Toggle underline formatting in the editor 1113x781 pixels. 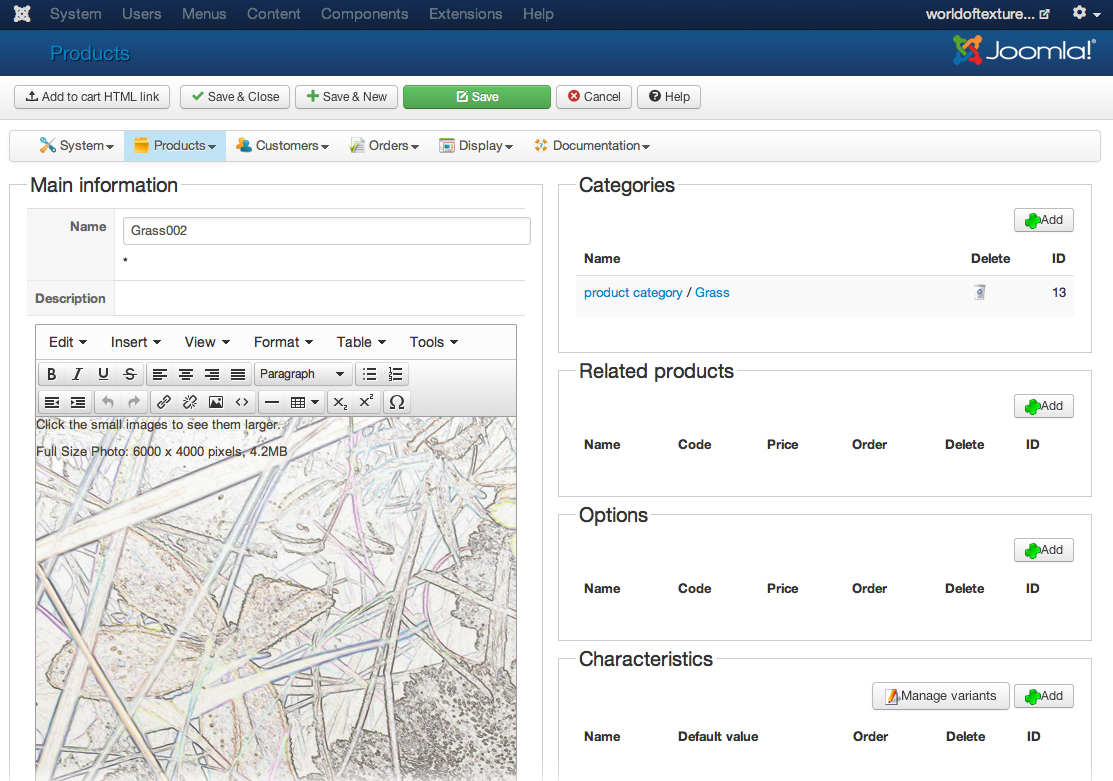point(103,374)
